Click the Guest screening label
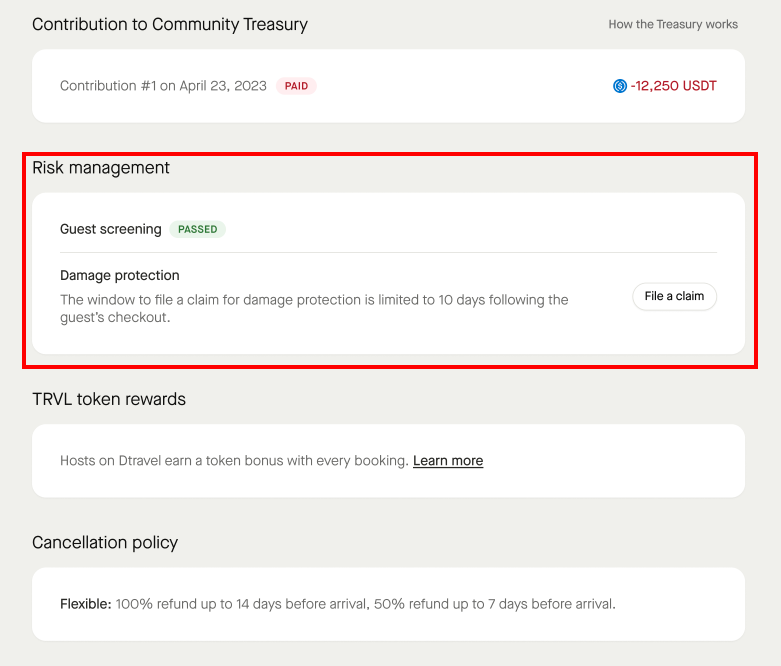 click(111, 229)
